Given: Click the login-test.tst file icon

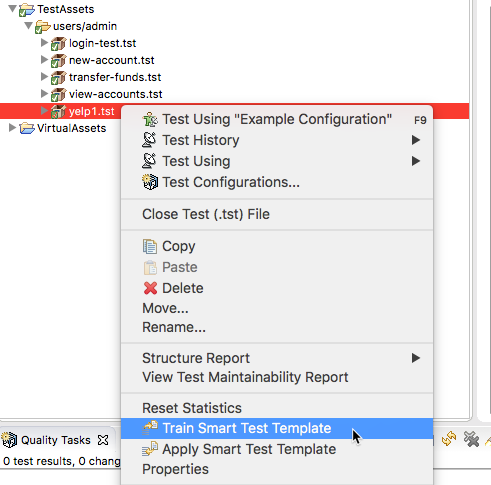Looking at the screenshot, I should tap(58, 43).
